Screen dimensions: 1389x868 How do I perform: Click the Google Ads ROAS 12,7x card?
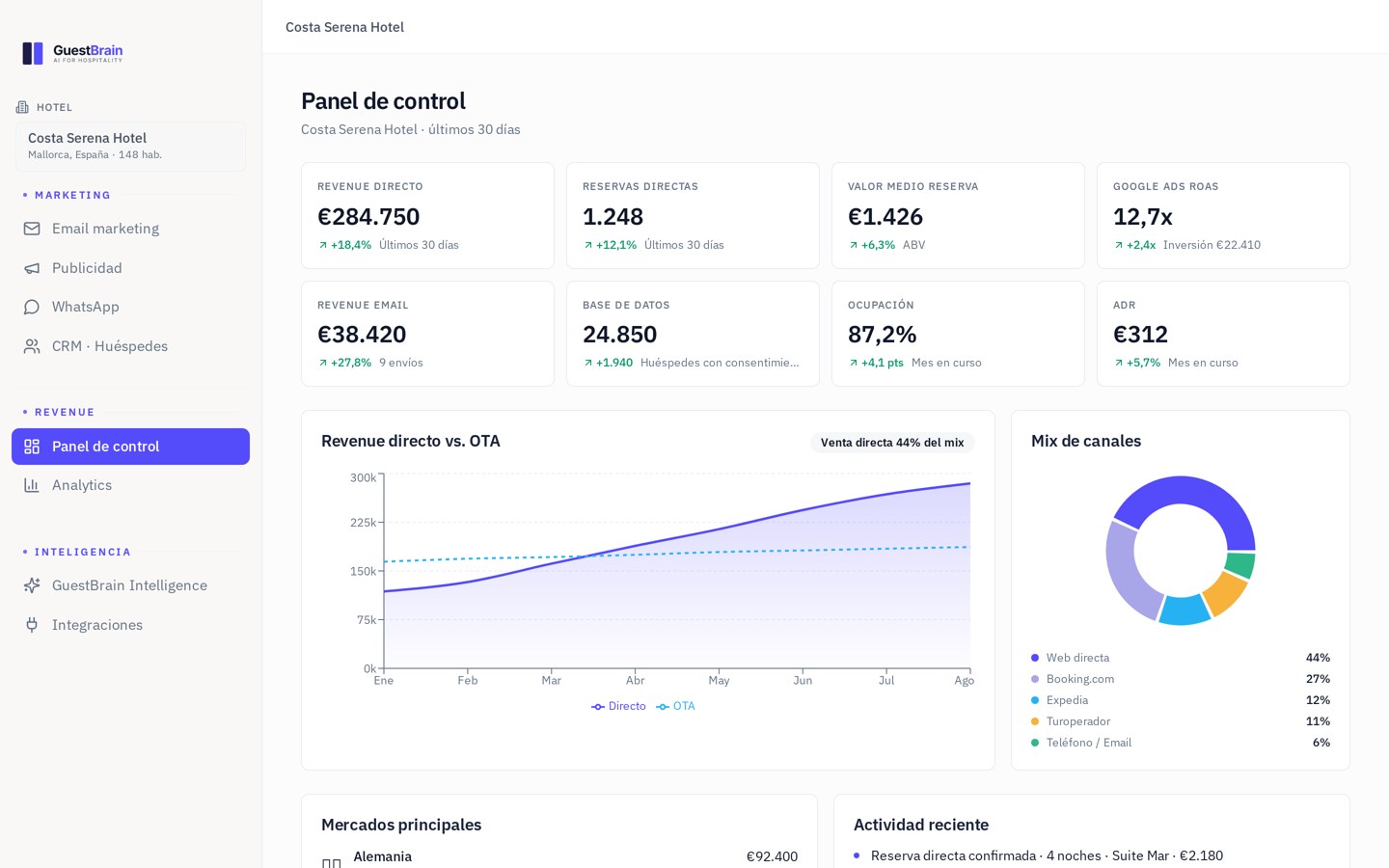tap(1223, 216)
